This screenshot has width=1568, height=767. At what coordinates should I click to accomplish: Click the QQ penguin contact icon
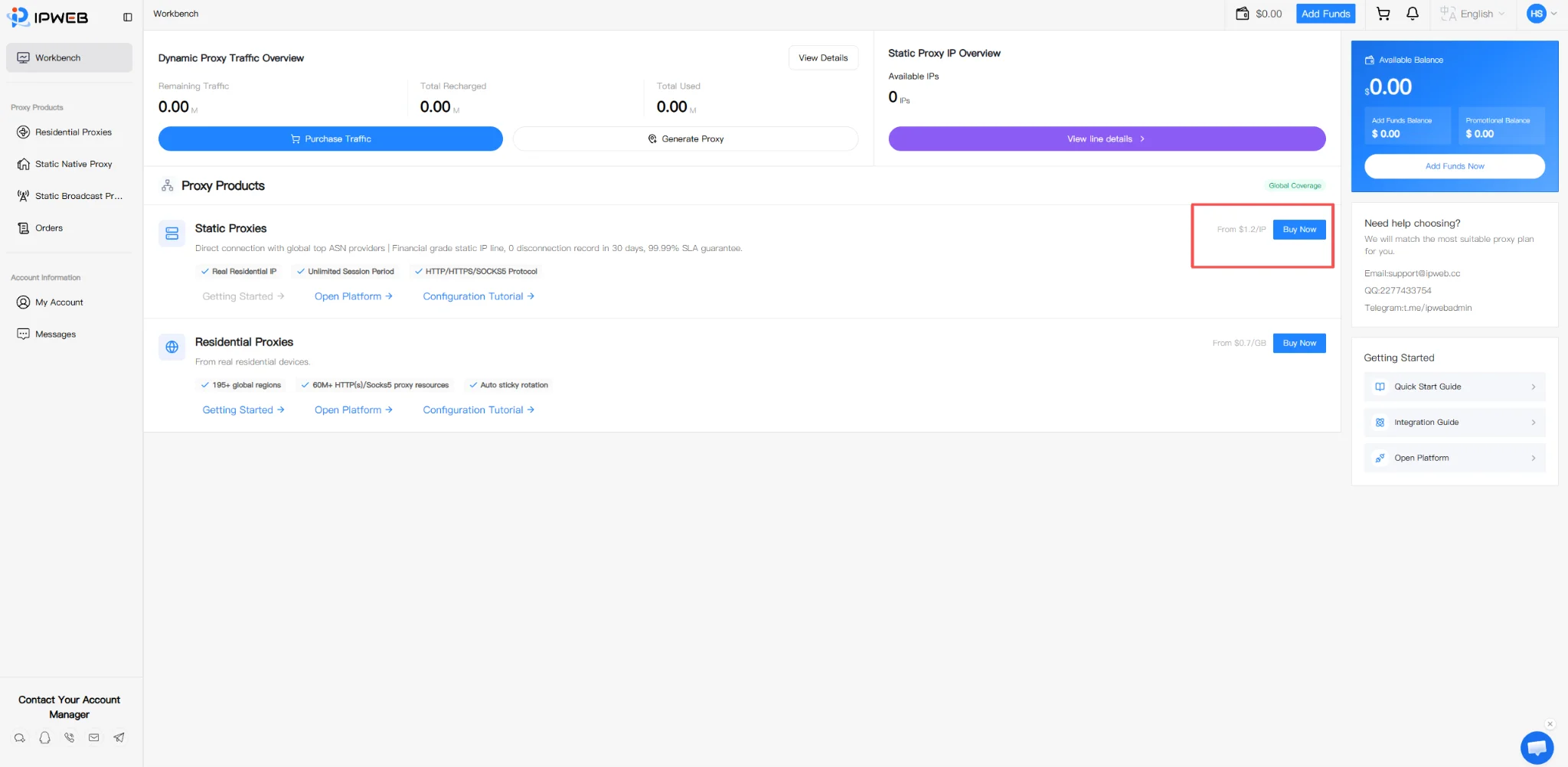(45, 738)
